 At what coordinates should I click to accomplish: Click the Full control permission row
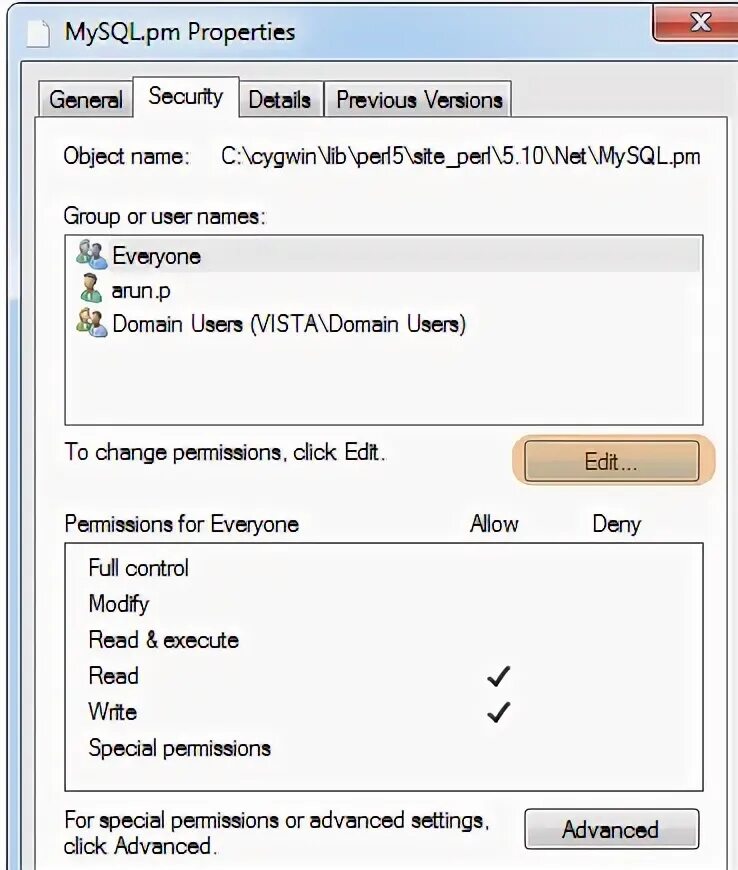click(x=139, y=568)
